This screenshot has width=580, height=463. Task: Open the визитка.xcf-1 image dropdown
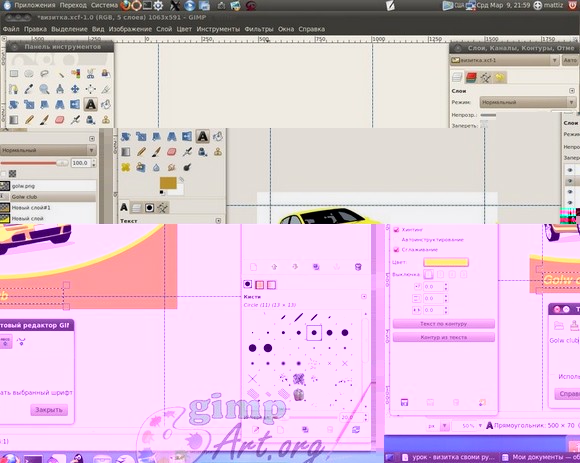click(x=505, y=60)
